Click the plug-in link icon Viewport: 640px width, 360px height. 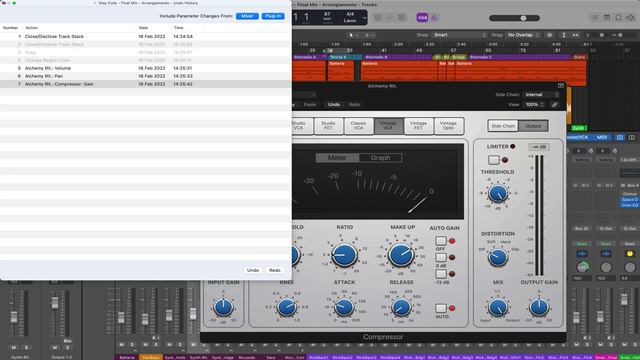(x=554, y=105)
